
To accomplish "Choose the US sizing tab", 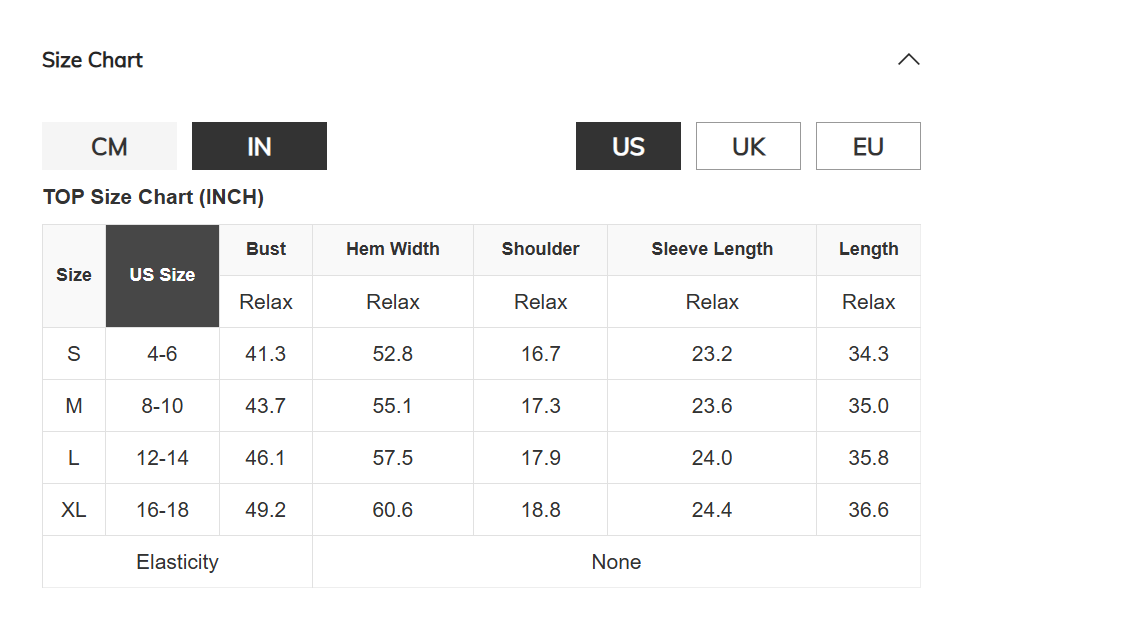I will 628,146.
